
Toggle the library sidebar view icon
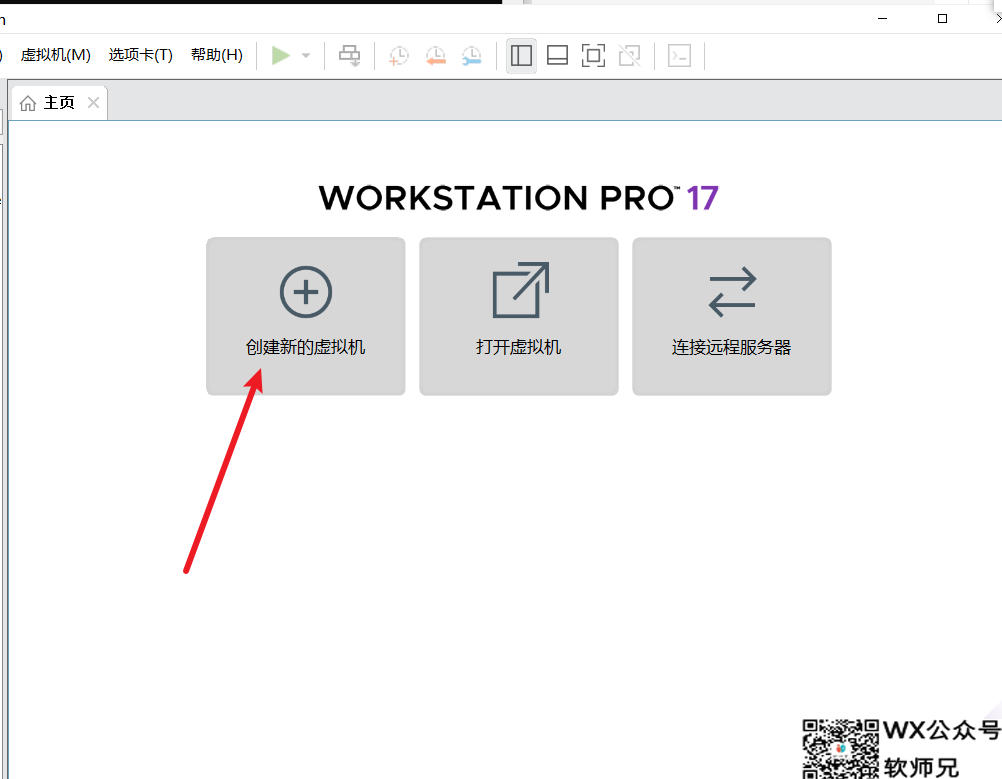(x=521, y=56)
